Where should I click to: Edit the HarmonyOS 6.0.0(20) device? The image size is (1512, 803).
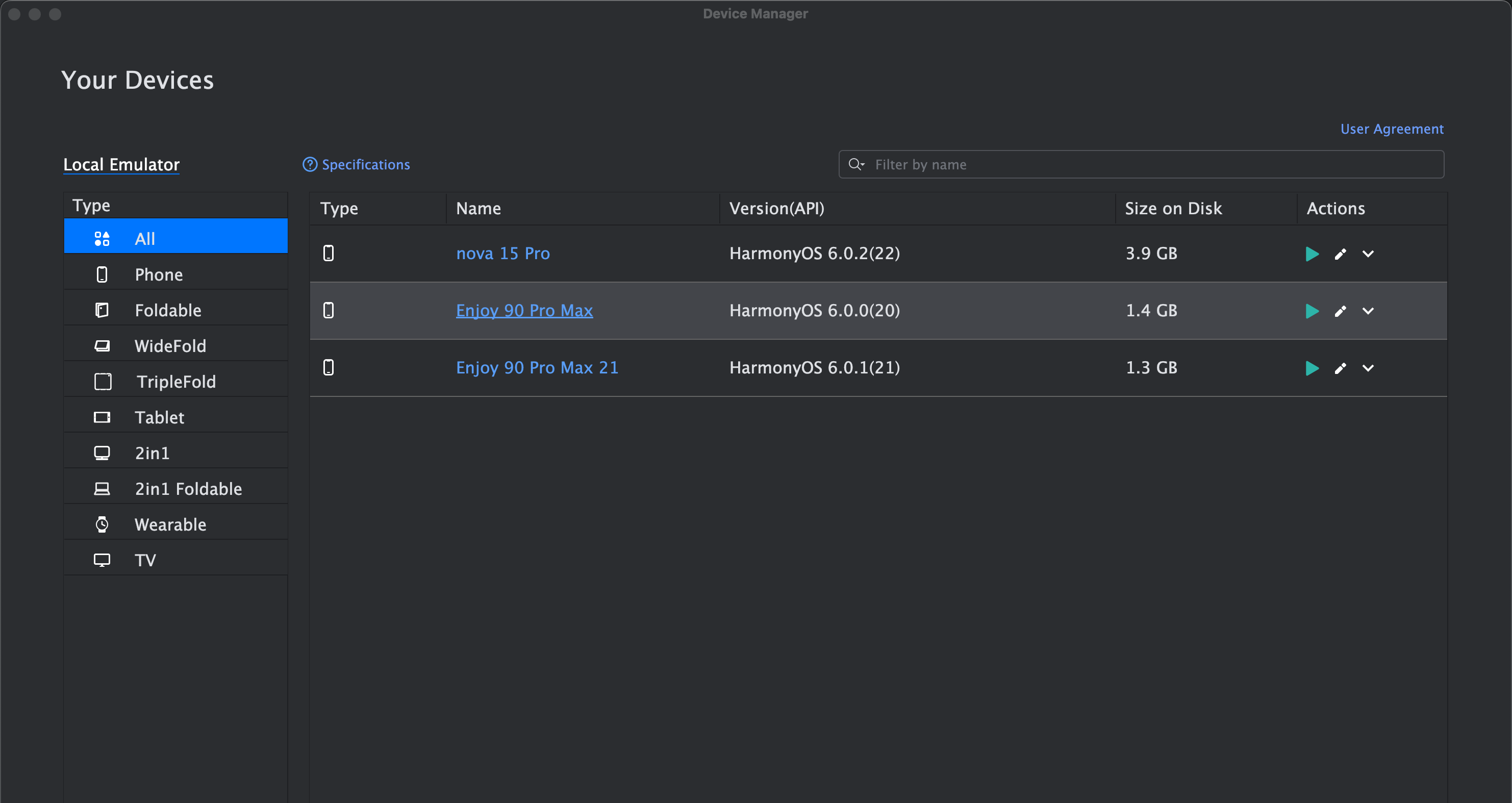[1340, 311]
